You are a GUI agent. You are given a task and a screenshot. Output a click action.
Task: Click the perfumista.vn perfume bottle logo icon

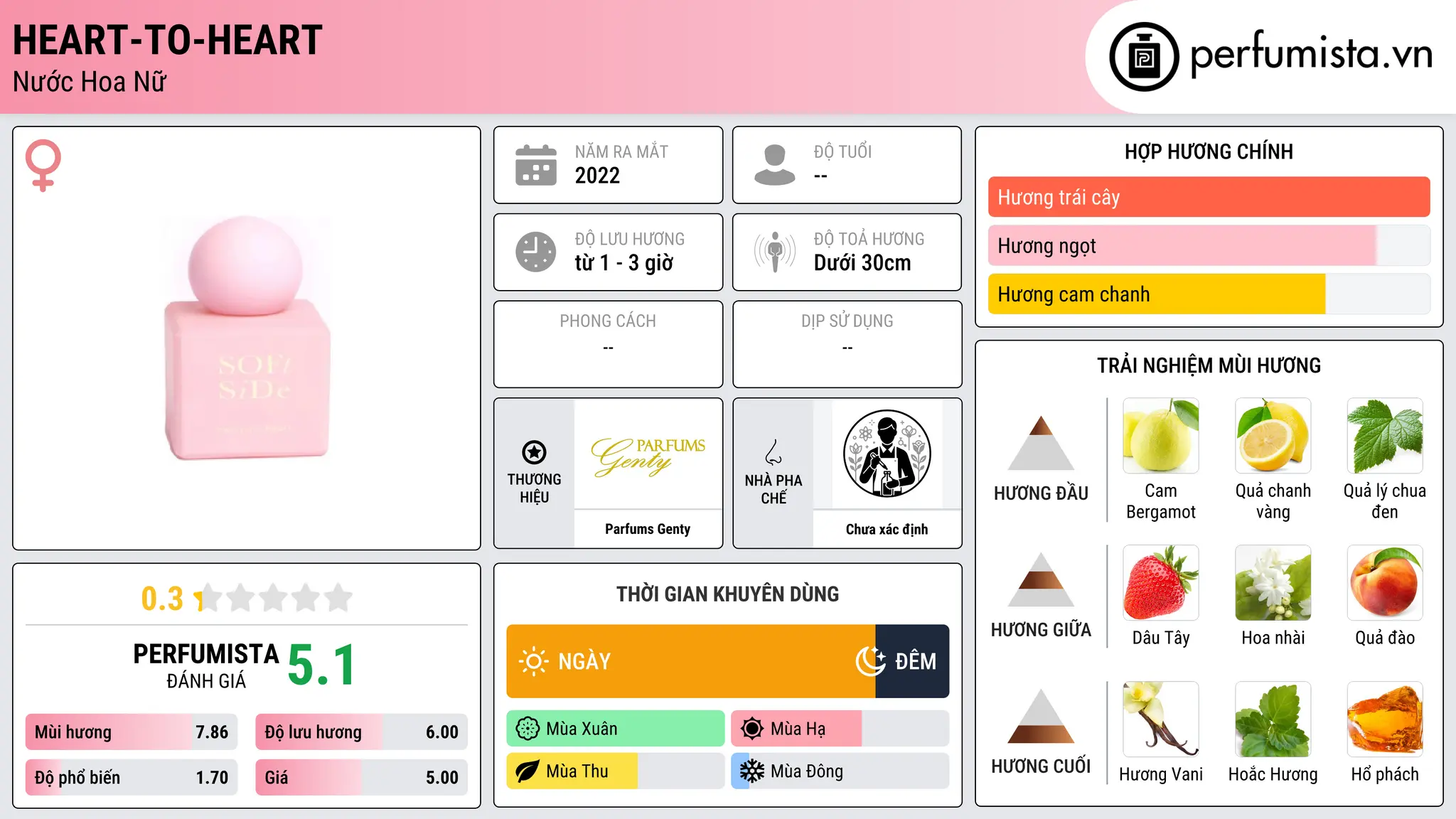point(1144,57)
